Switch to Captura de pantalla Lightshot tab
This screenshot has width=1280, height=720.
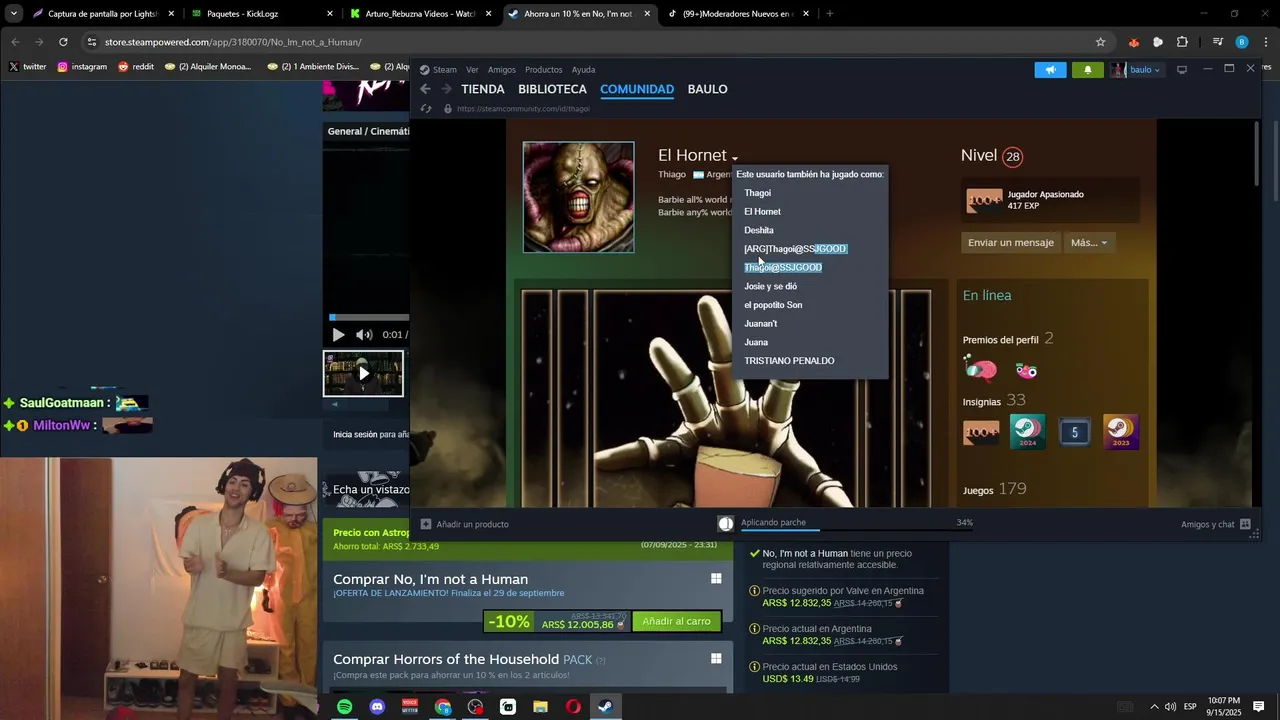[102, 14]
